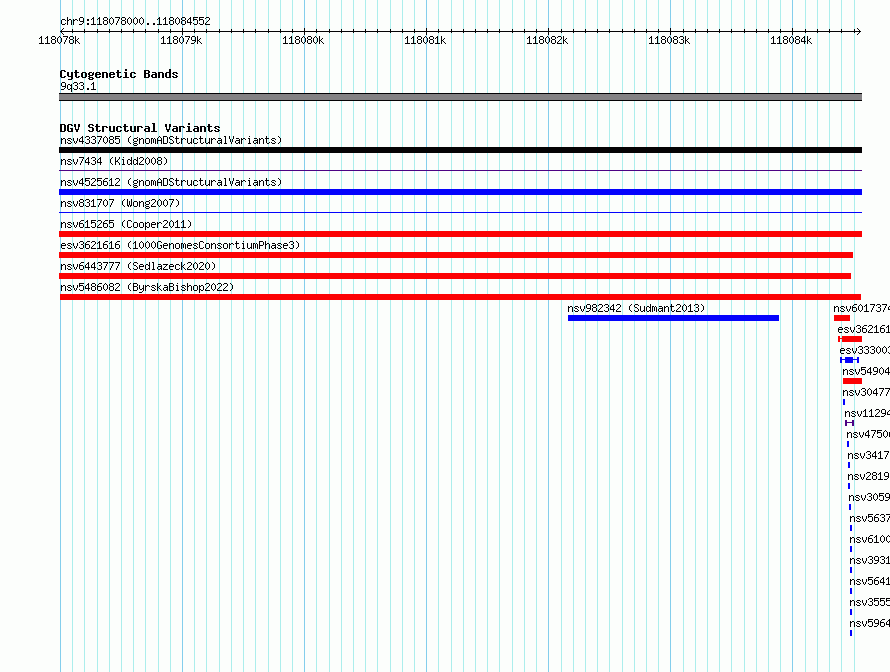Select the 118078k ruler tick label
This screenshot has width=890, height=672.
pyautogui.click(x=59, y=40)
